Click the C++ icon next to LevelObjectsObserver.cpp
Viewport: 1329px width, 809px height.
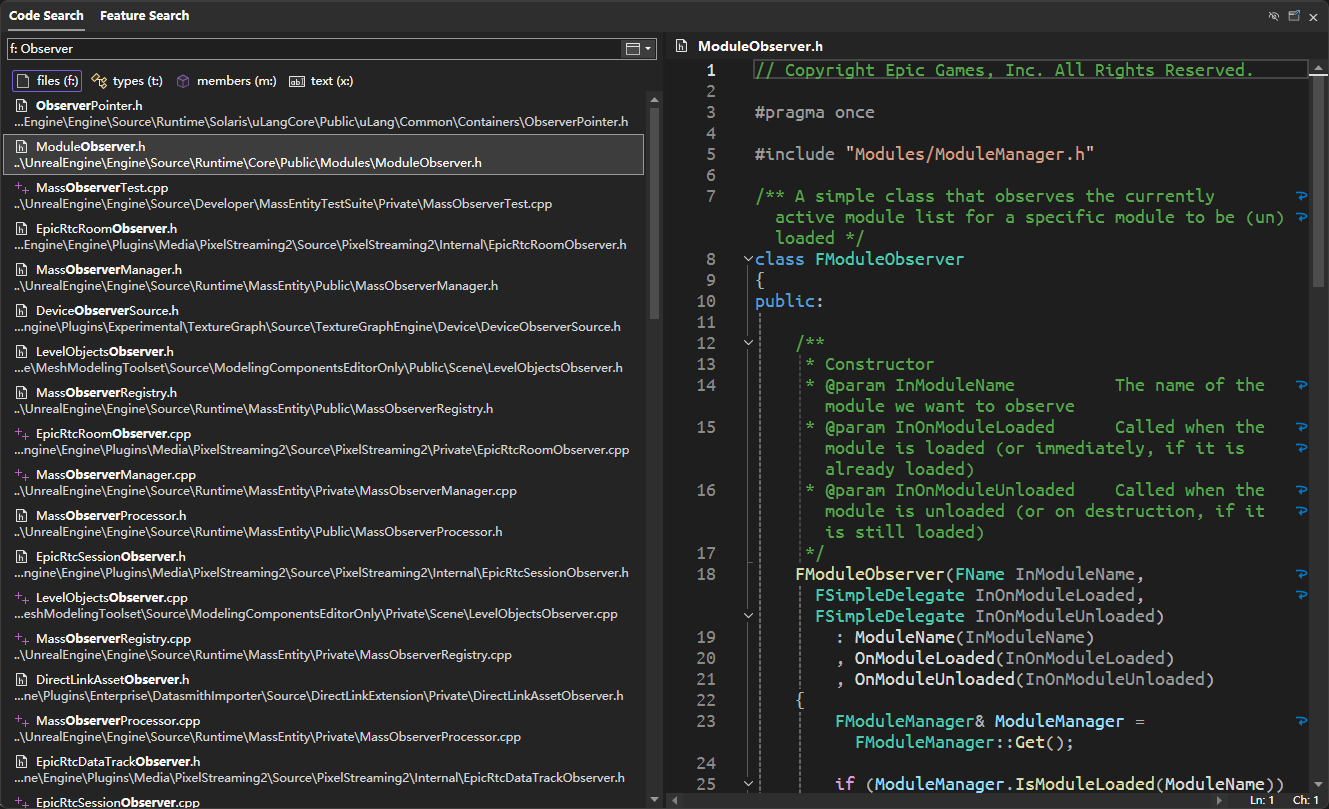(x=22, y=597)
